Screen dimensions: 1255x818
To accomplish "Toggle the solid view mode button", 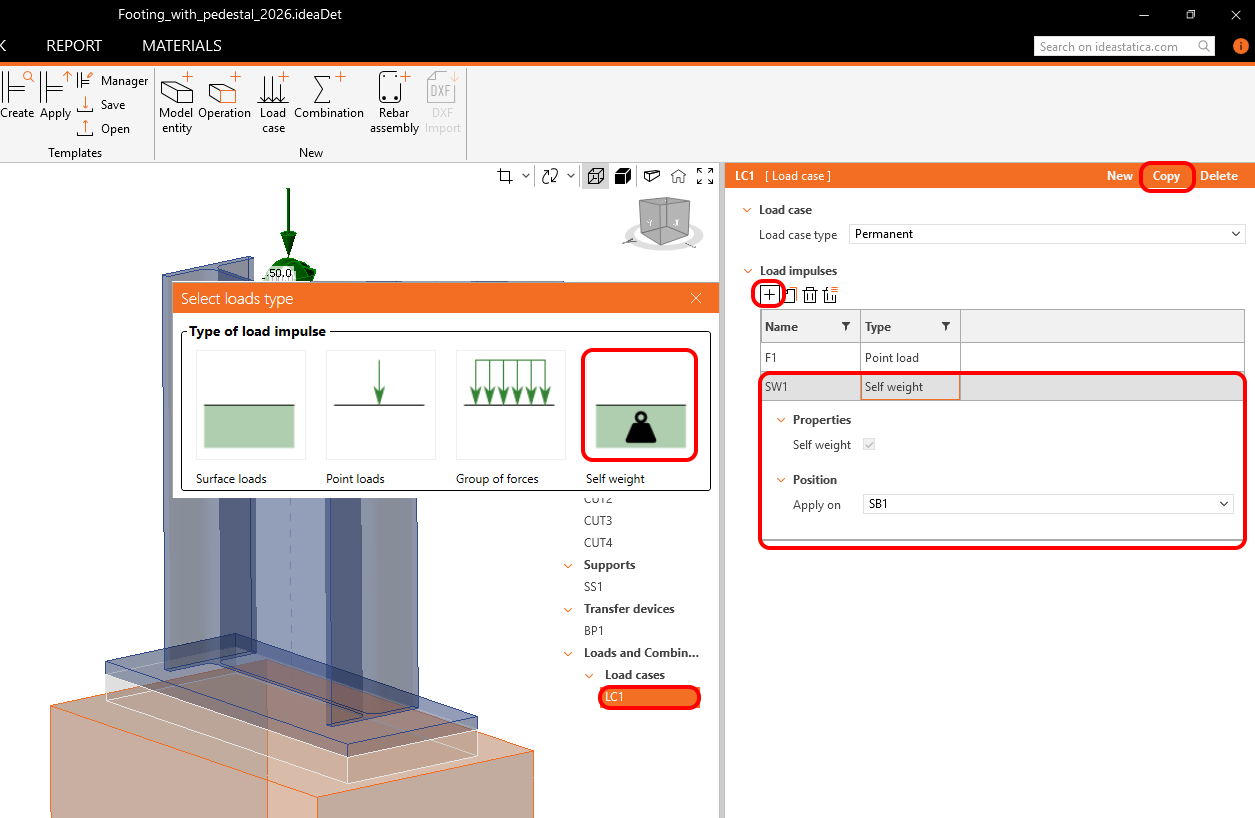I will tap(623, 176).
